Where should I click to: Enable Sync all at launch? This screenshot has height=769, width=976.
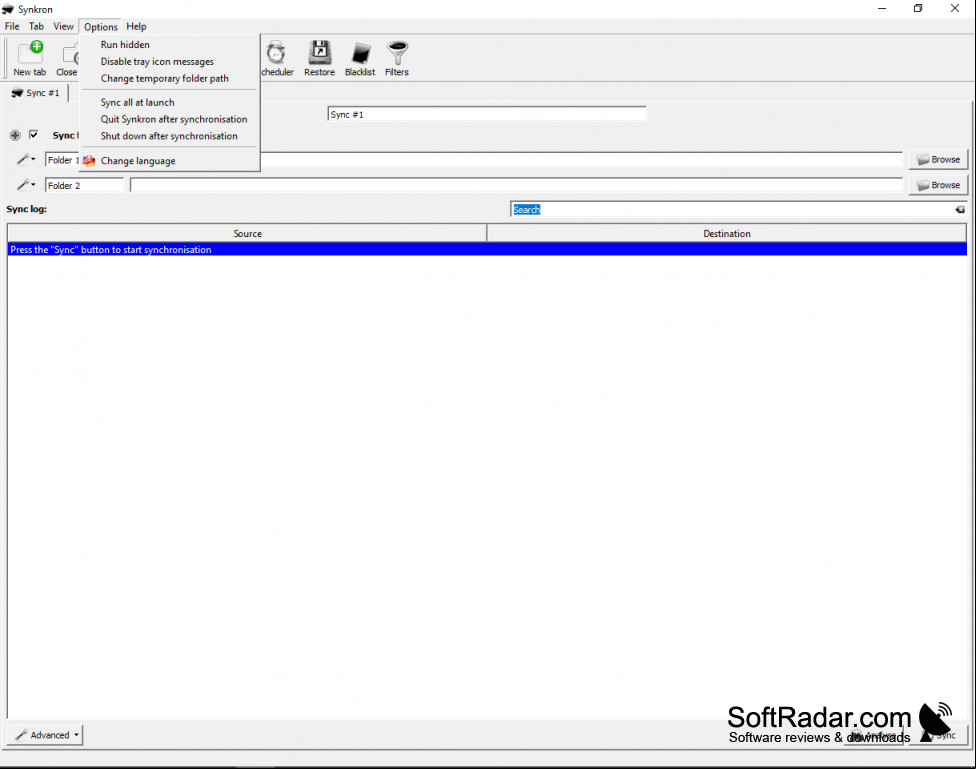coord(169,102)
